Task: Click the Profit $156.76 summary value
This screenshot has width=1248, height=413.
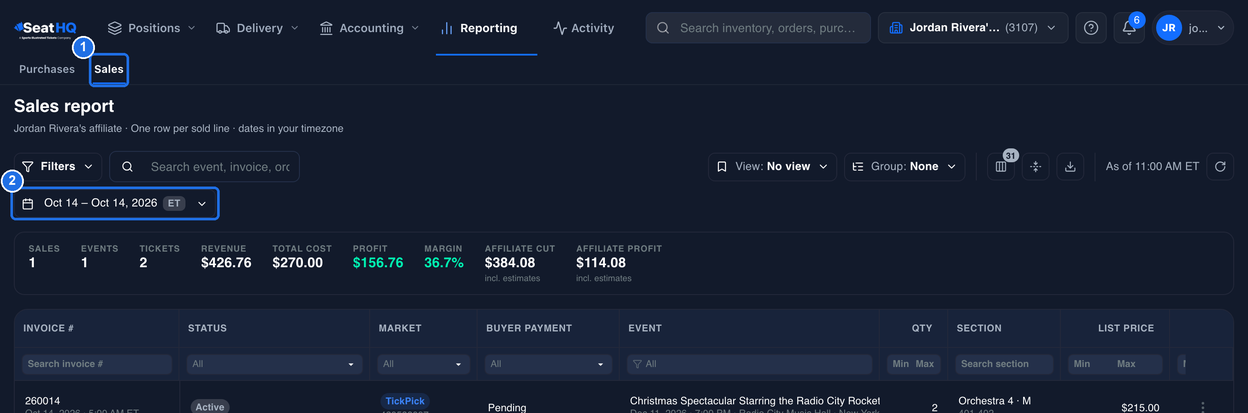Action: pyautogui.click(x=378, y=263)
